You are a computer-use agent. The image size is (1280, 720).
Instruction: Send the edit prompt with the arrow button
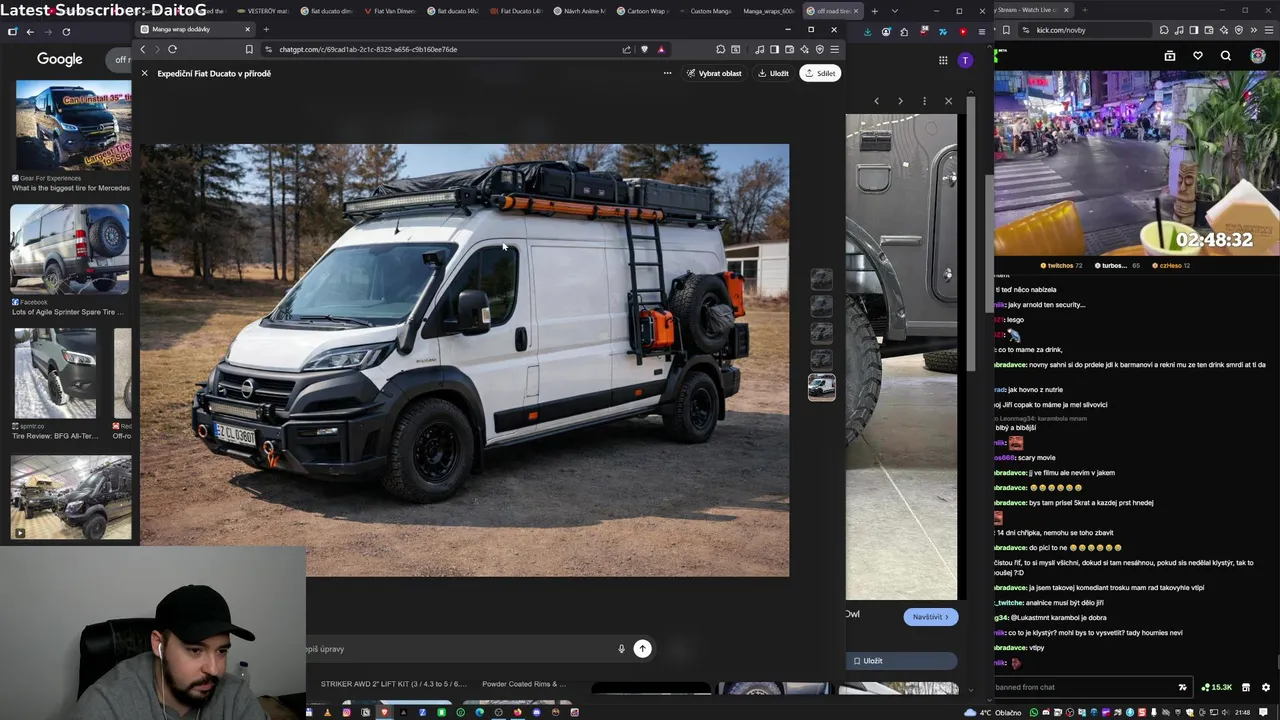643,649
